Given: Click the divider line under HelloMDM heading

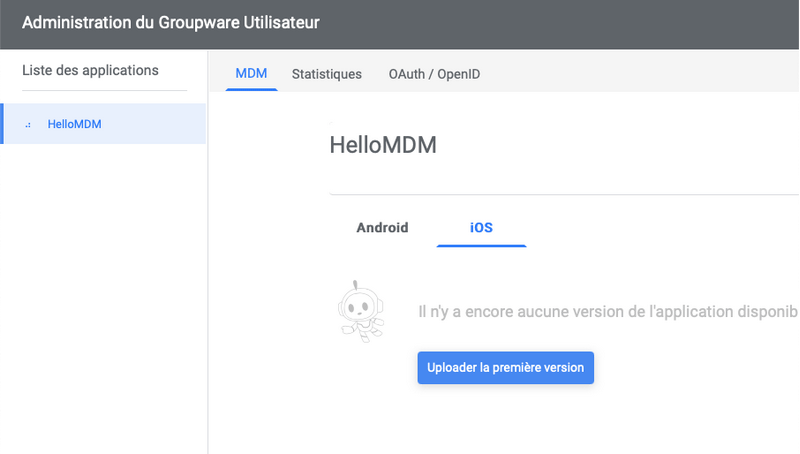Looking at the screenshot, I should (564, 194).
